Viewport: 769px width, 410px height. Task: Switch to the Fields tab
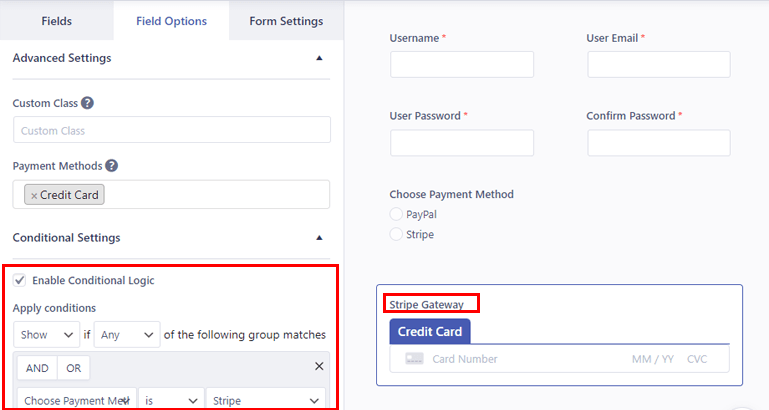[x=56, y=21]
